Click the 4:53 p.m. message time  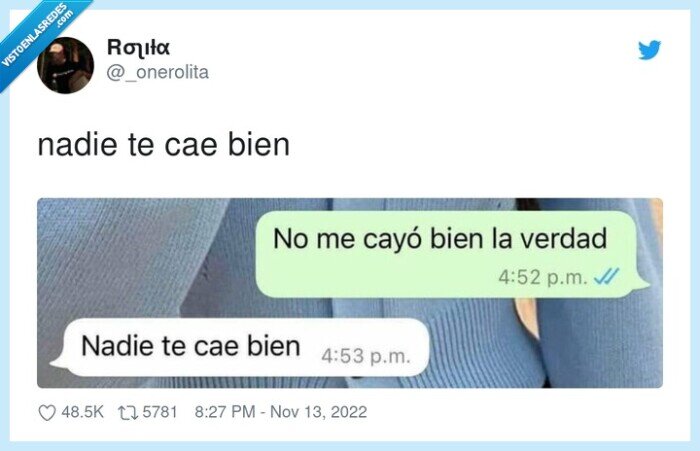(366, 356)
